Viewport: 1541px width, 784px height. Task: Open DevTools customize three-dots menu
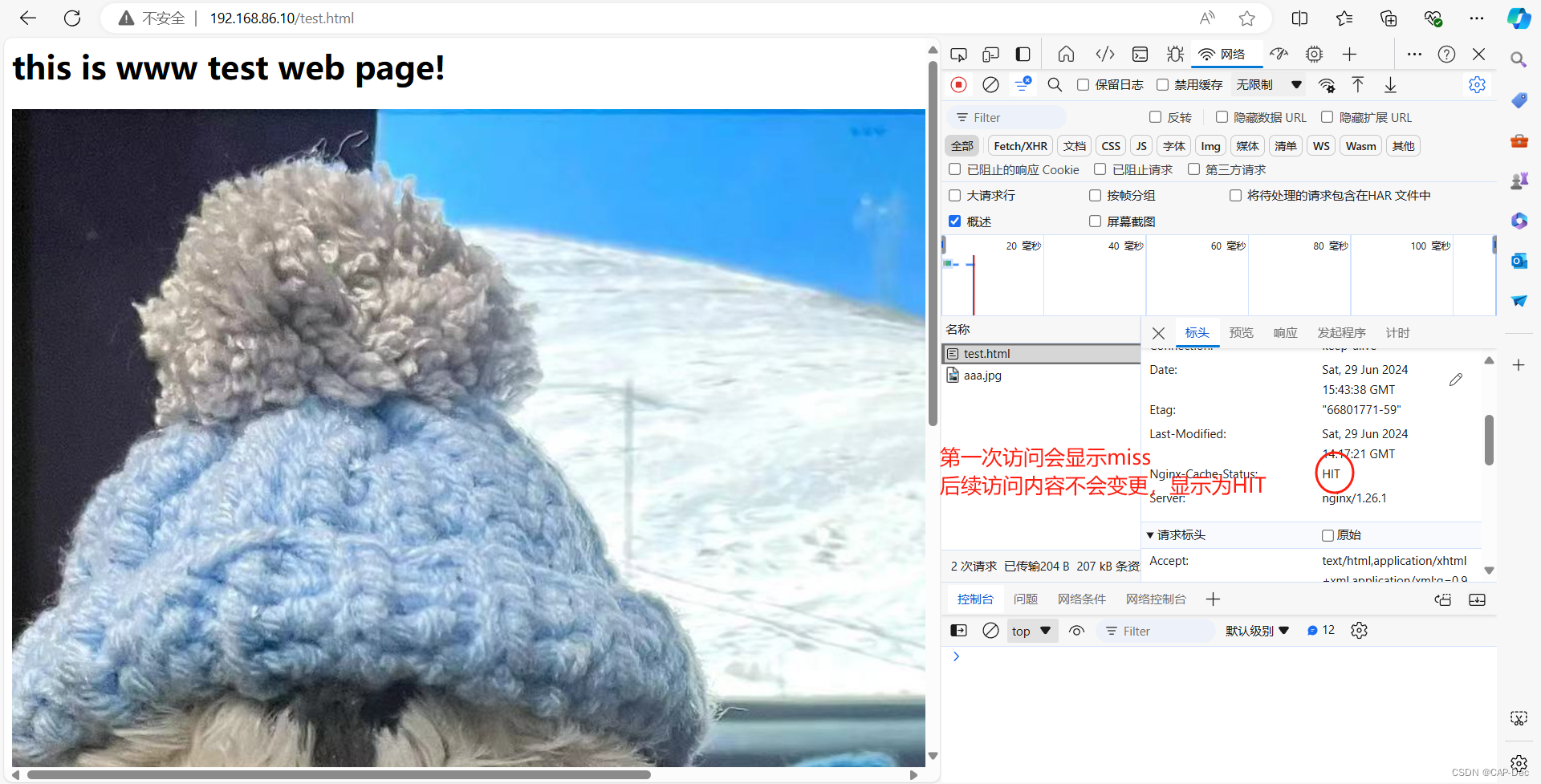pos(1414,54)
